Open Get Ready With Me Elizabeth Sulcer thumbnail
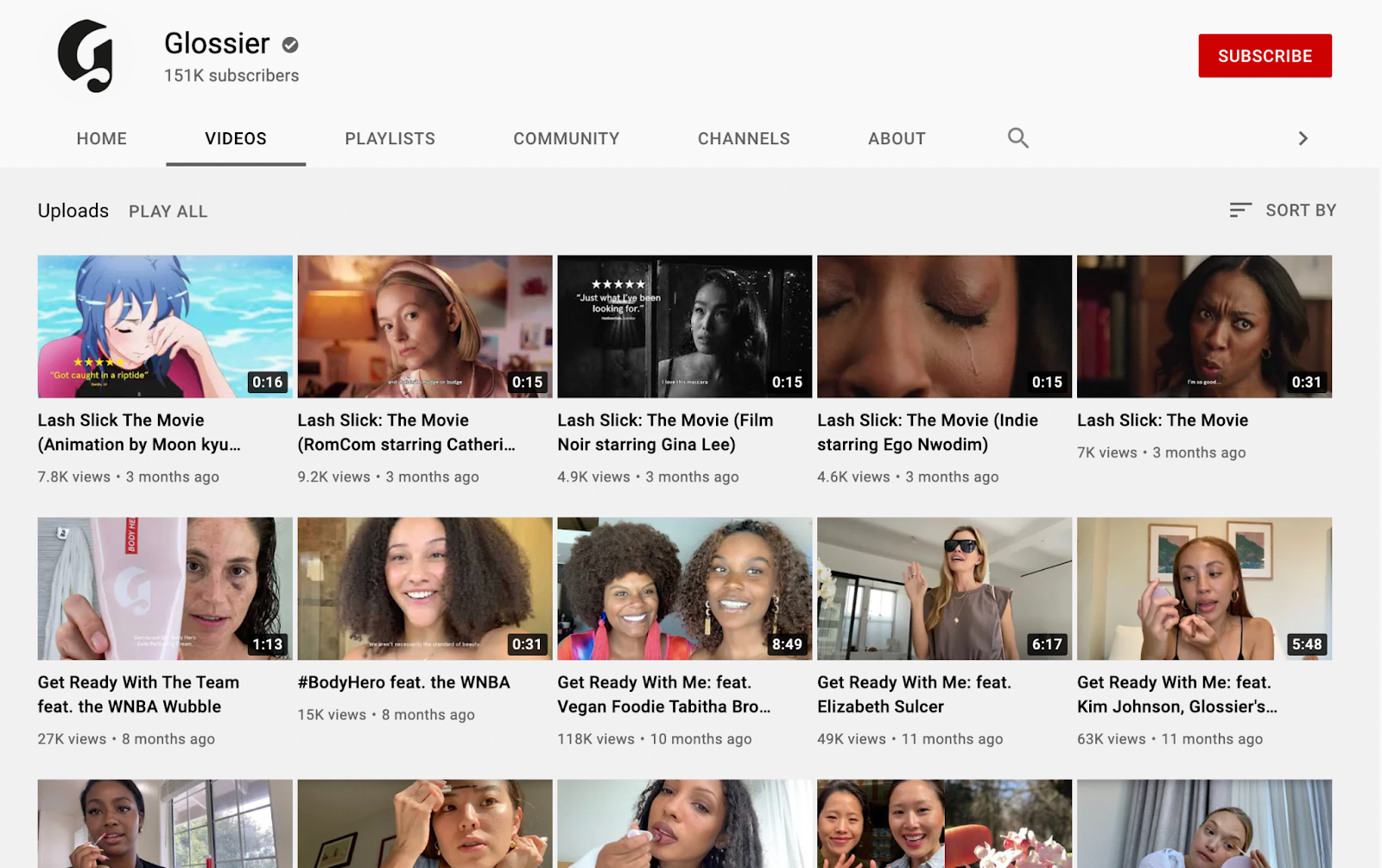This screenshot has height=868, width=1382. pyautogui.click(x=944, y=588)
